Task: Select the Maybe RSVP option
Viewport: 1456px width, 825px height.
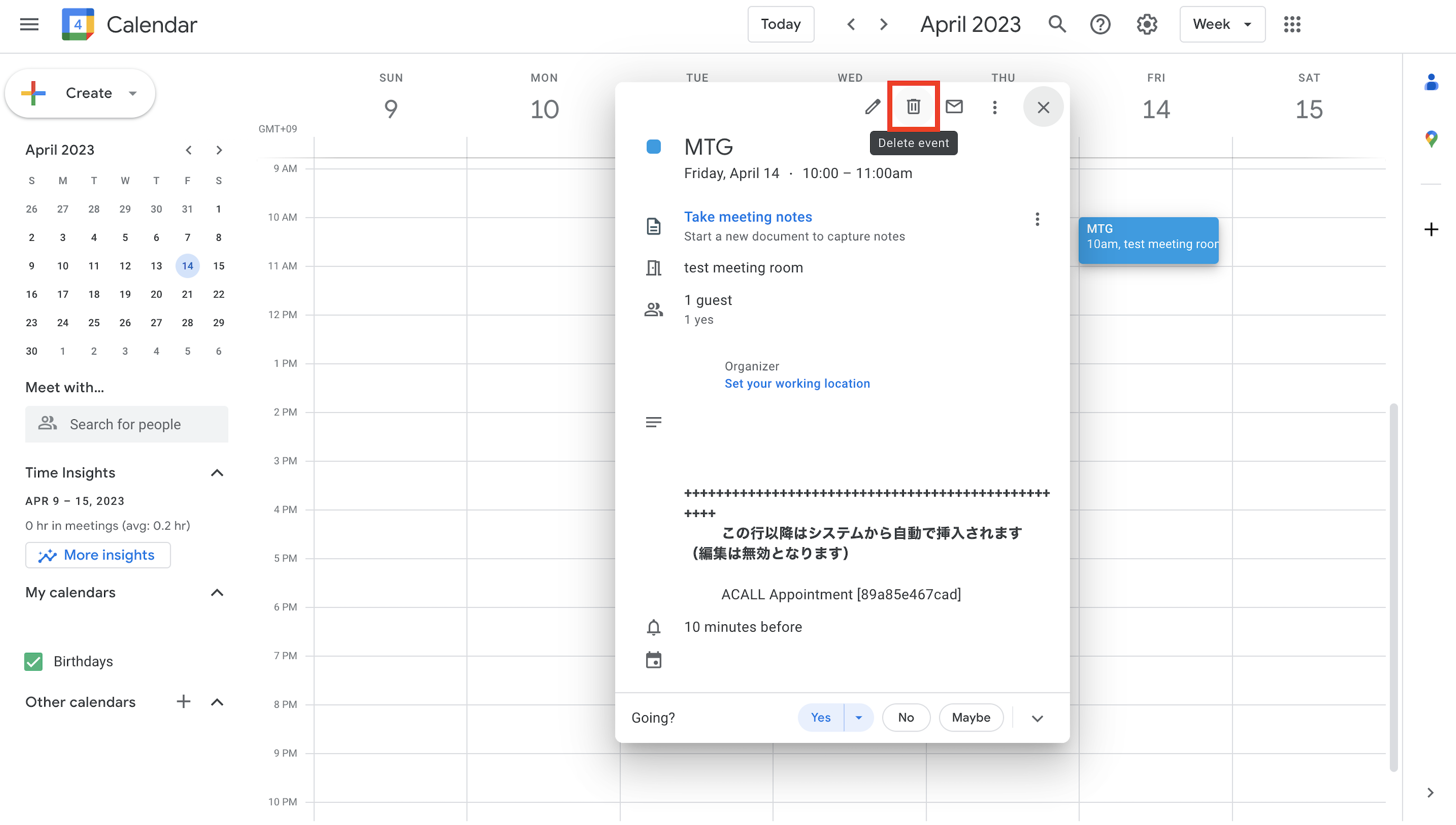Action: click(971, 717)
